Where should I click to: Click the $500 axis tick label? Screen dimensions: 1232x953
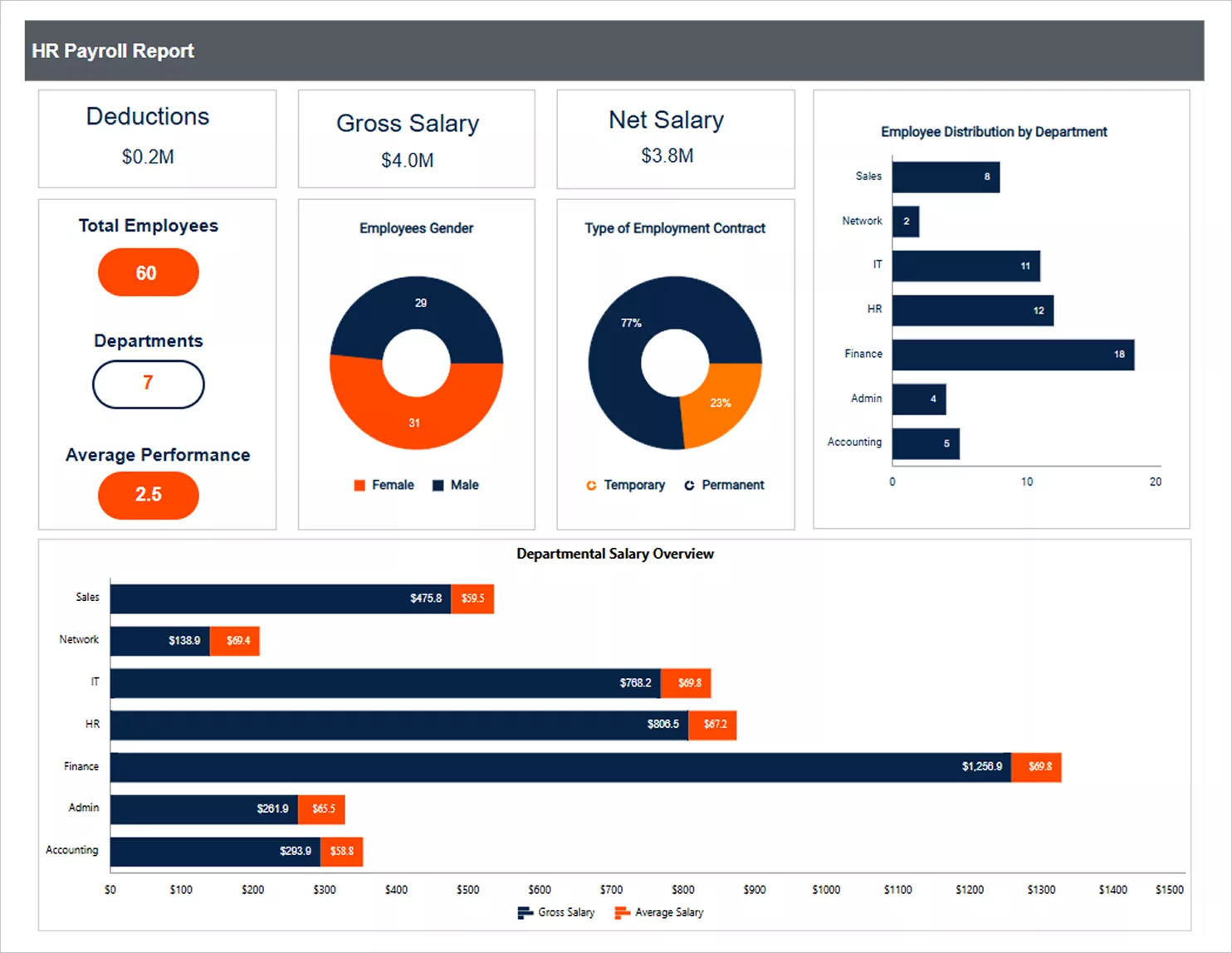tap(468, 890)
